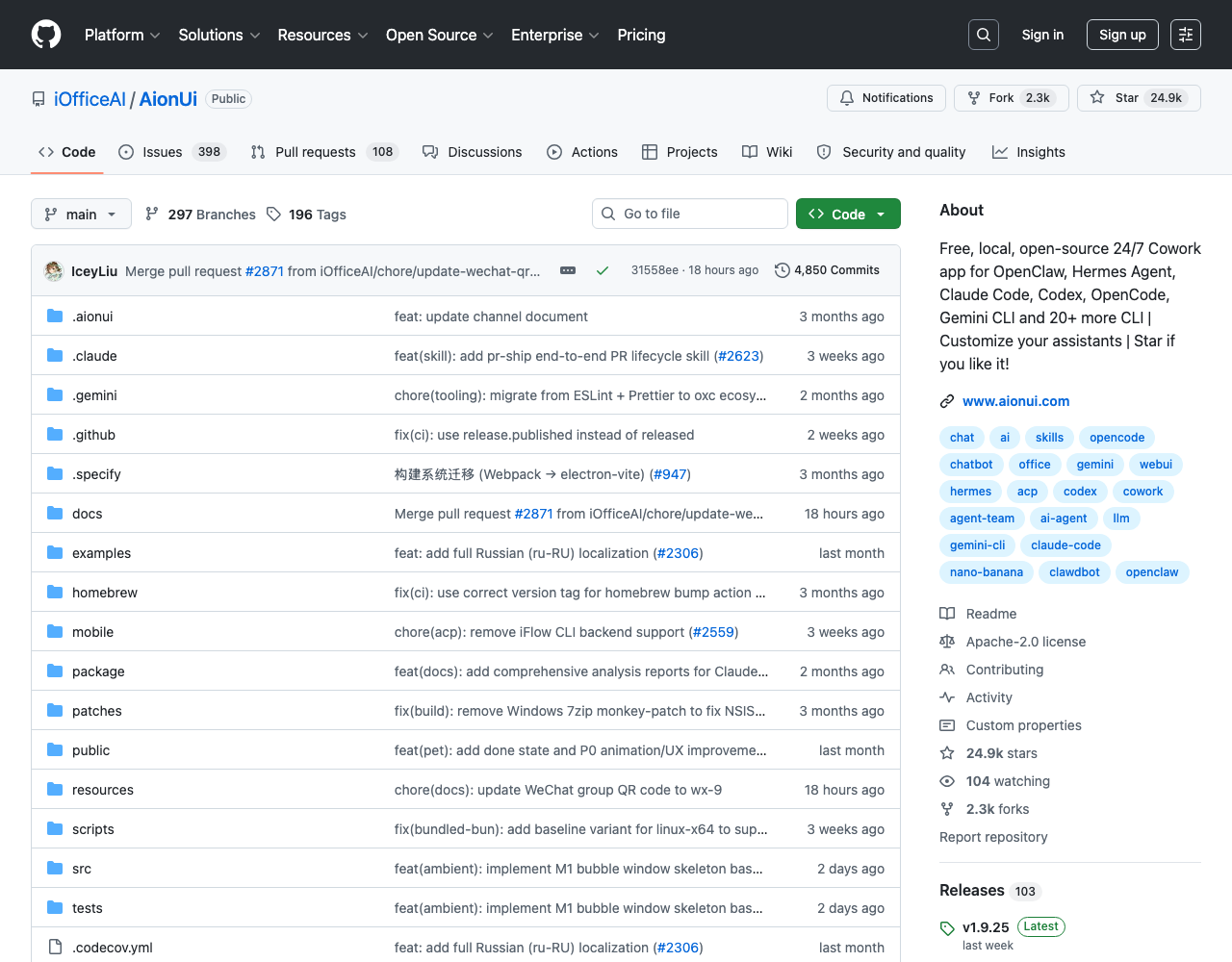Open the patches folder

(97, 711)
